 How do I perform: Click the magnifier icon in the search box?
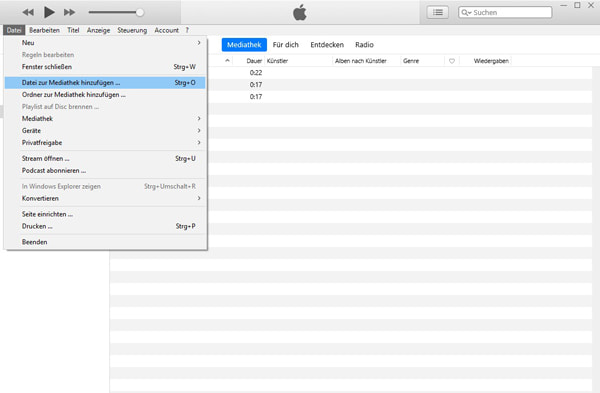[466, 13]
